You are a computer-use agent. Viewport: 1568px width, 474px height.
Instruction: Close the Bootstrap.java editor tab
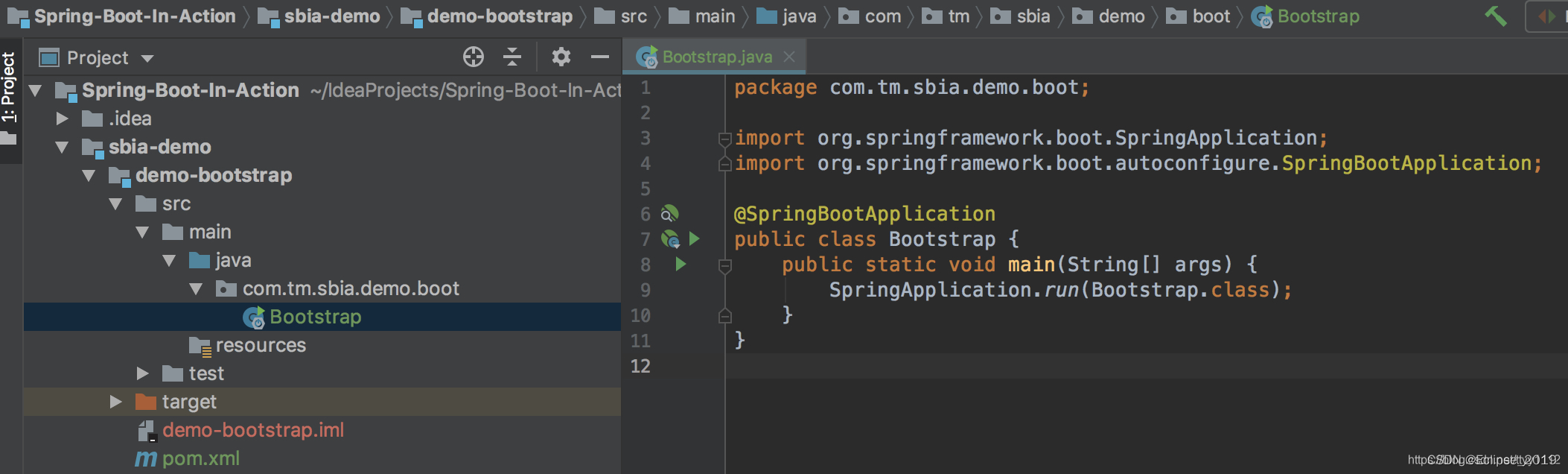(x=789, y=57)
